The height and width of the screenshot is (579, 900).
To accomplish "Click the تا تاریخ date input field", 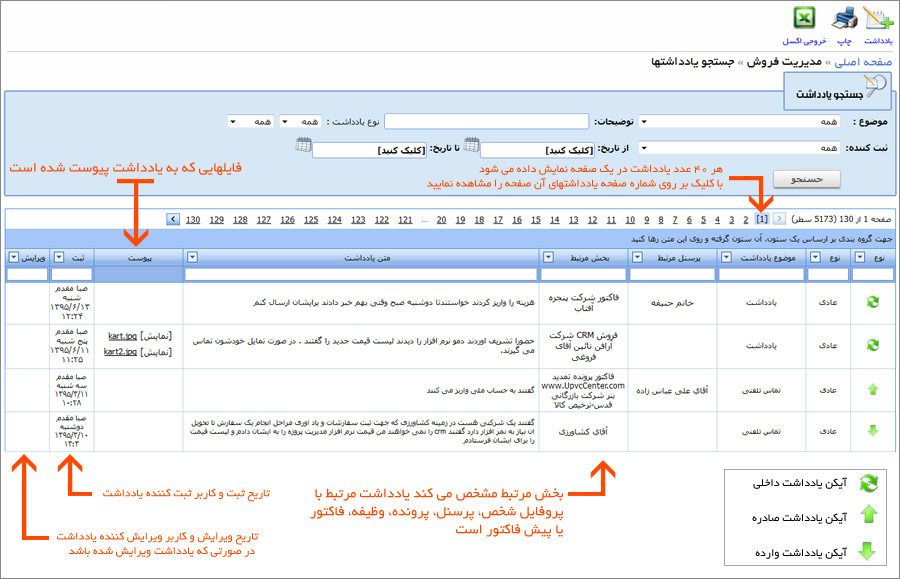I will (x=370, y=150).
